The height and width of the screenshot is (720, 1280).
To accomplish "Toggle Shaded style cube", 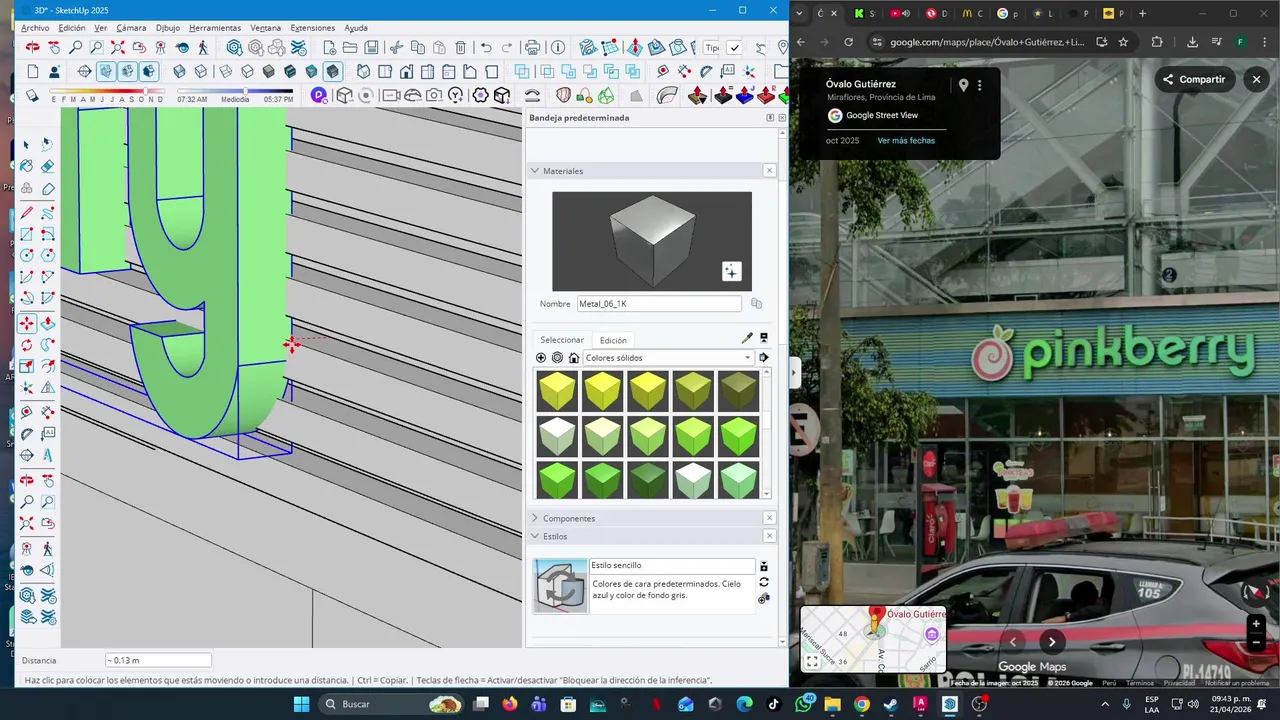I will pyautogui.click(x=268, y=71).
